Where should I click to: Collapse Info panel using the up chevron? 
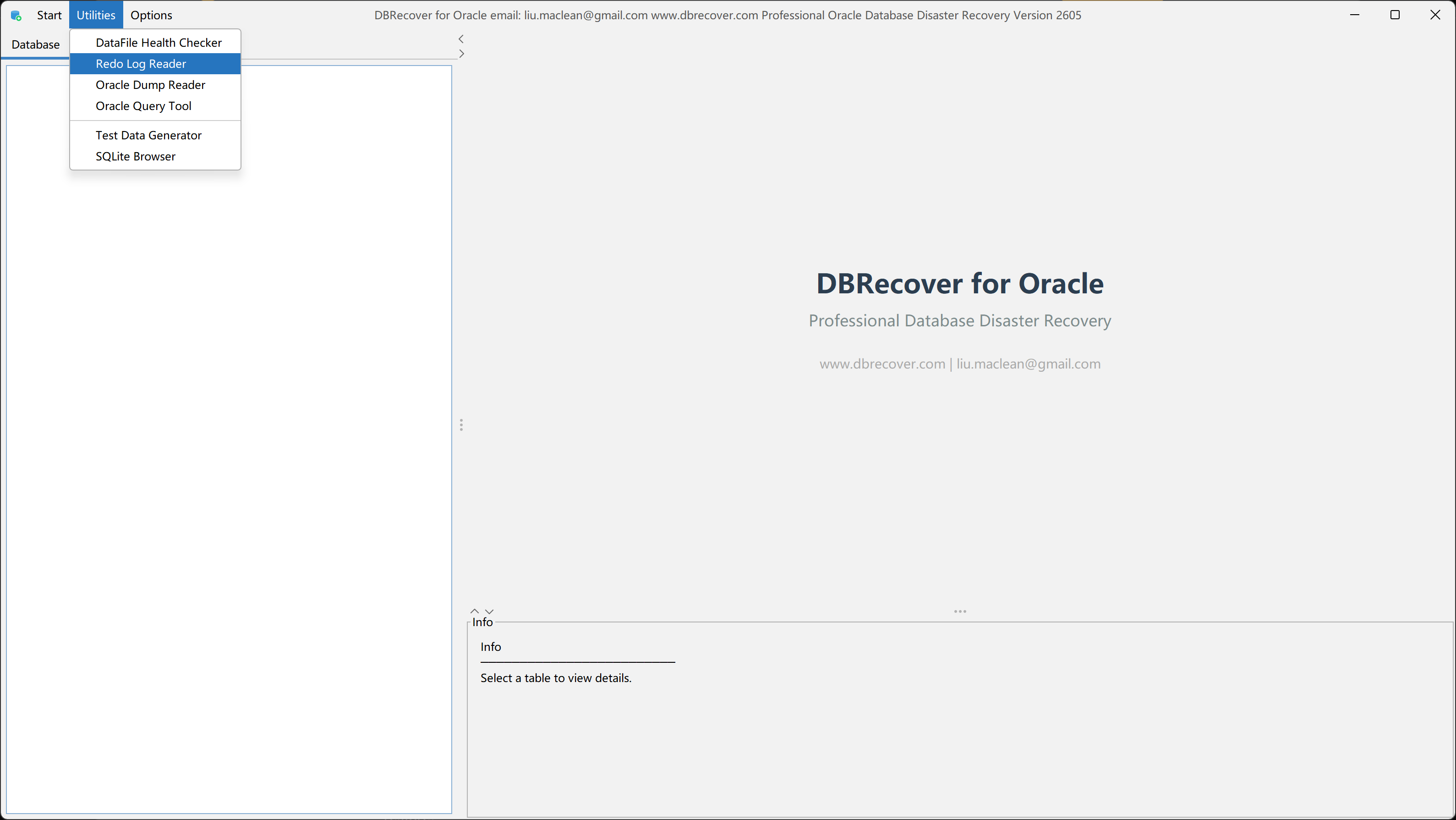pos(475,611)
